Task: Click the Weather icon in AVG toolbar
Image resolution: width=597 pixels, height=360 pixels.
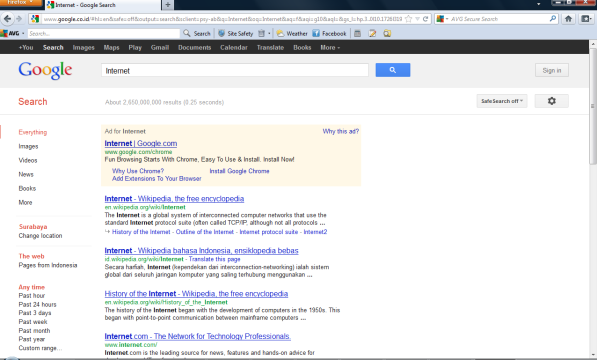Action: pos(280,33)
